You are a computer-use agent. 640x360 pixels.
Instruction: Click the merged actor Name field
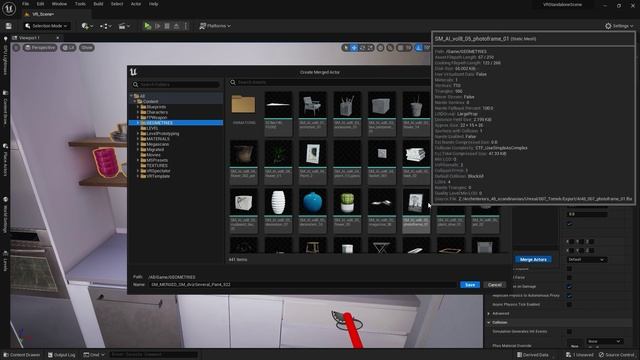(303, 284)
